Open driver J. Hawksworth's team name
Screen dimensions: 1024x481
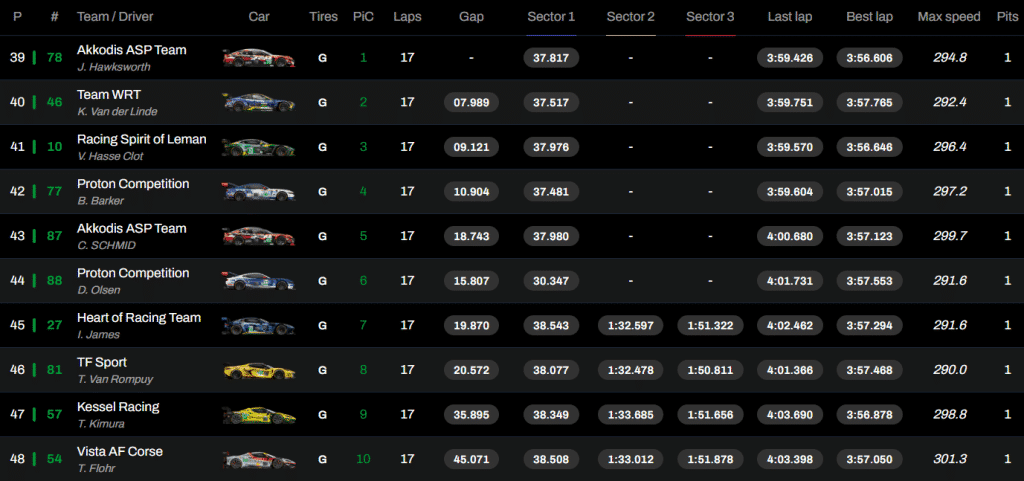(x=131, y=50)
